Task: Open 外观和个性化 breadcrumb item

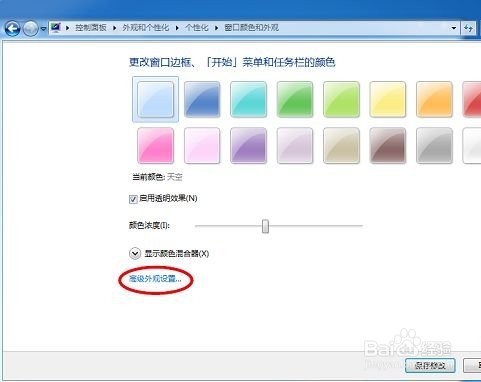Action: [x=146, y=28]
